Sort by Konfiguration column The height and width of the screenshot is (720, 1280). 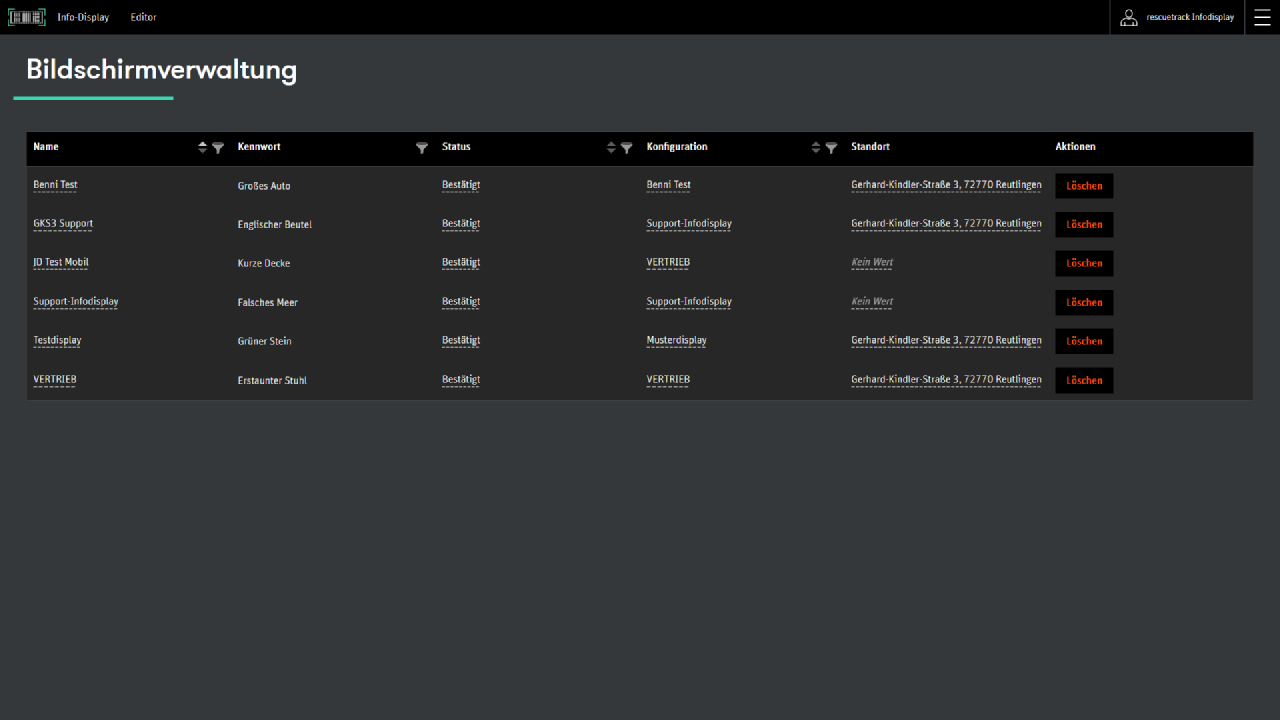pyautogui.click(x=816, y=148)
